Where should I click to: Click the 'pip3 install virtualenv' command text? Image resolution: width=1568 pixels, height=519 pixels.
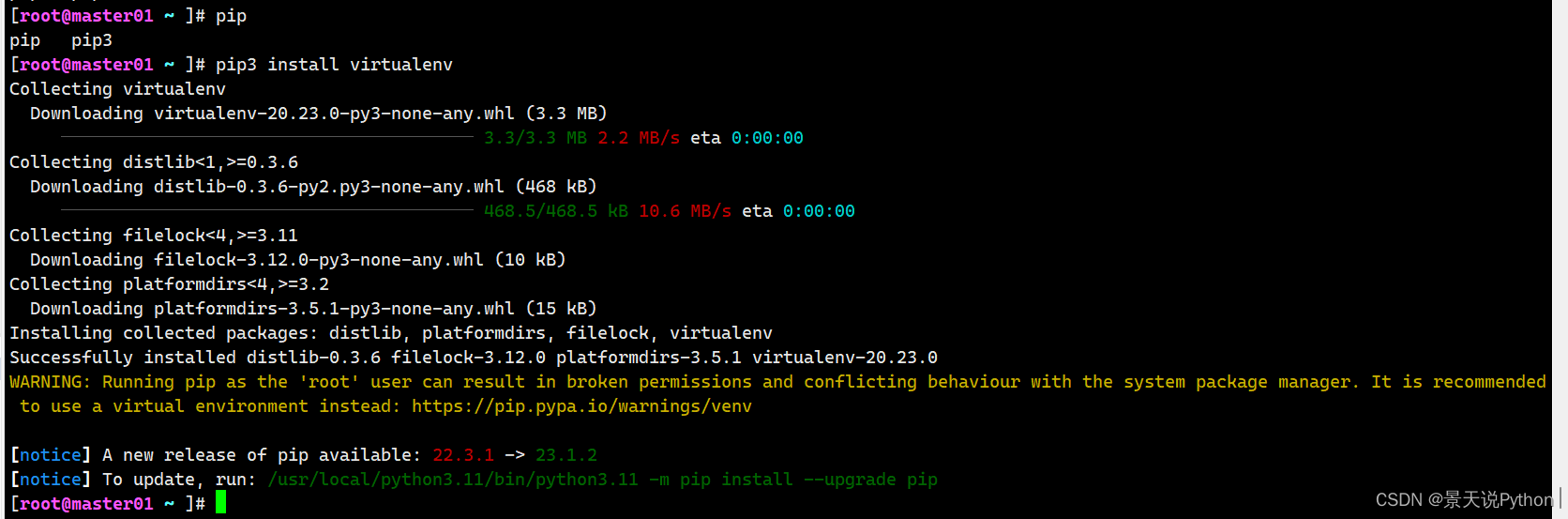(x=334, y=65)
